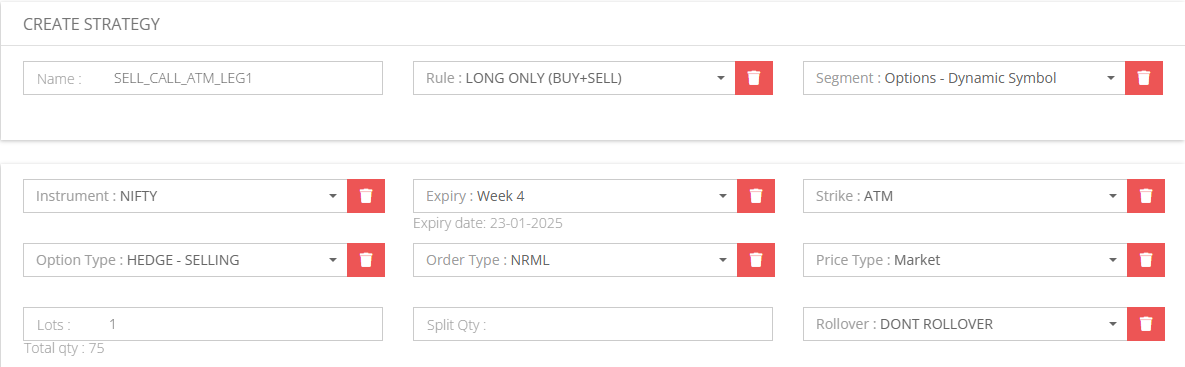1185x367 pixels.
Task: Expand the Segment dropdown list
Action: click(x=964, y=78)
